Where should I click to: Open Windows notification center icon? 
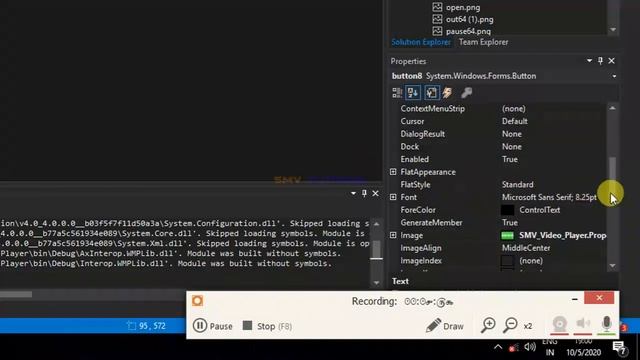coord(620,348)
